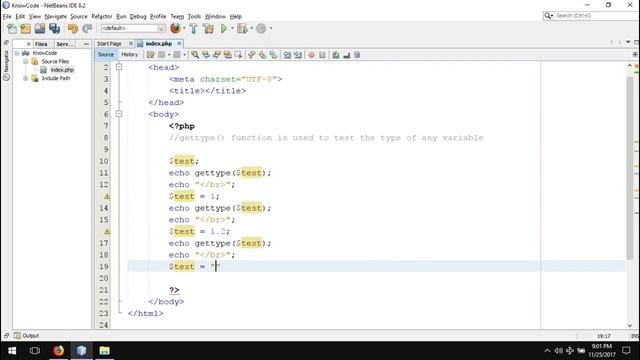
Task: Open the Windows Start menu
Action: point(12,351)
